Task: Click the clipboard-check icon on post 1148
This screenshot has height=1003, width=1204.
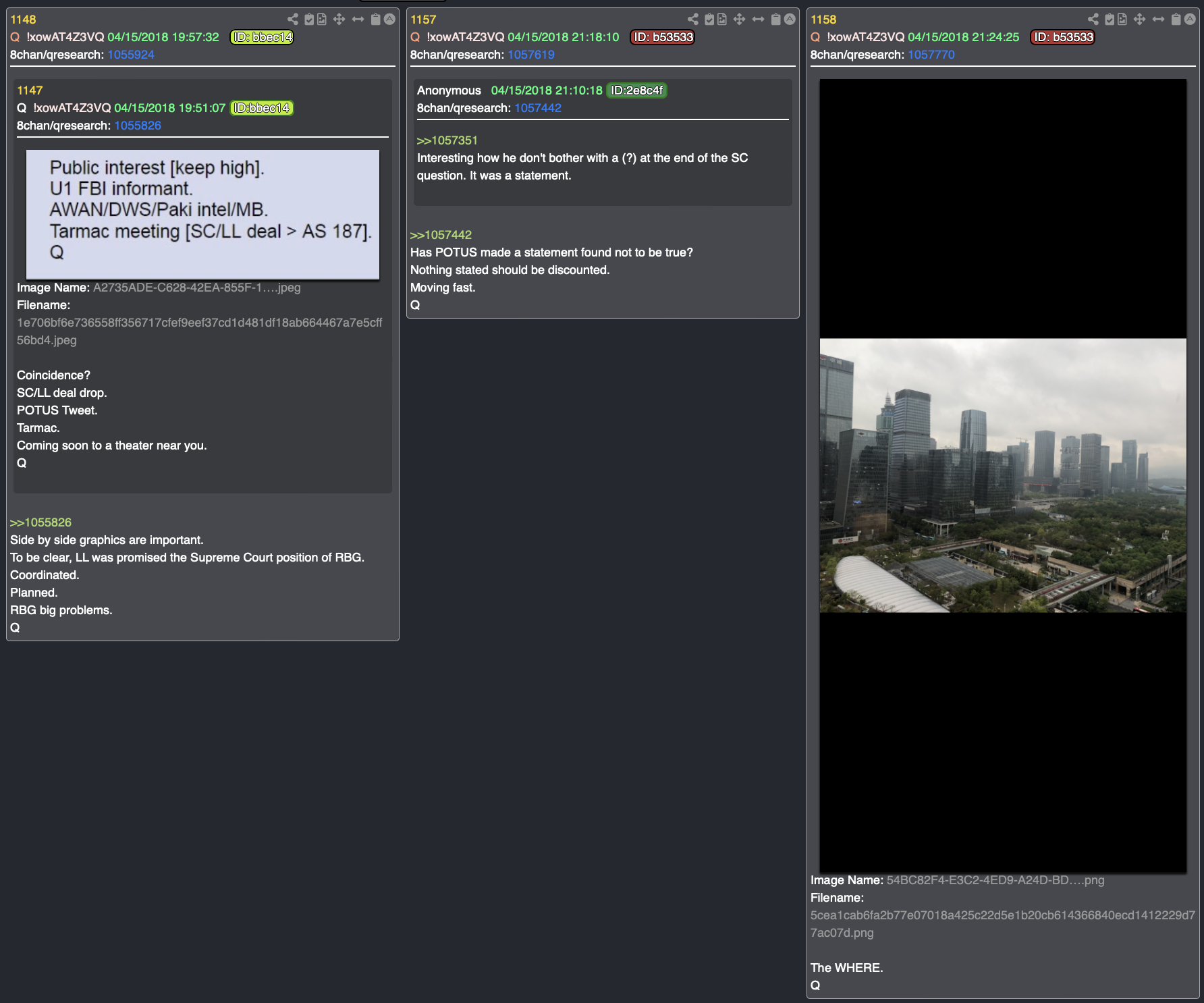Action: pos(309,20)
